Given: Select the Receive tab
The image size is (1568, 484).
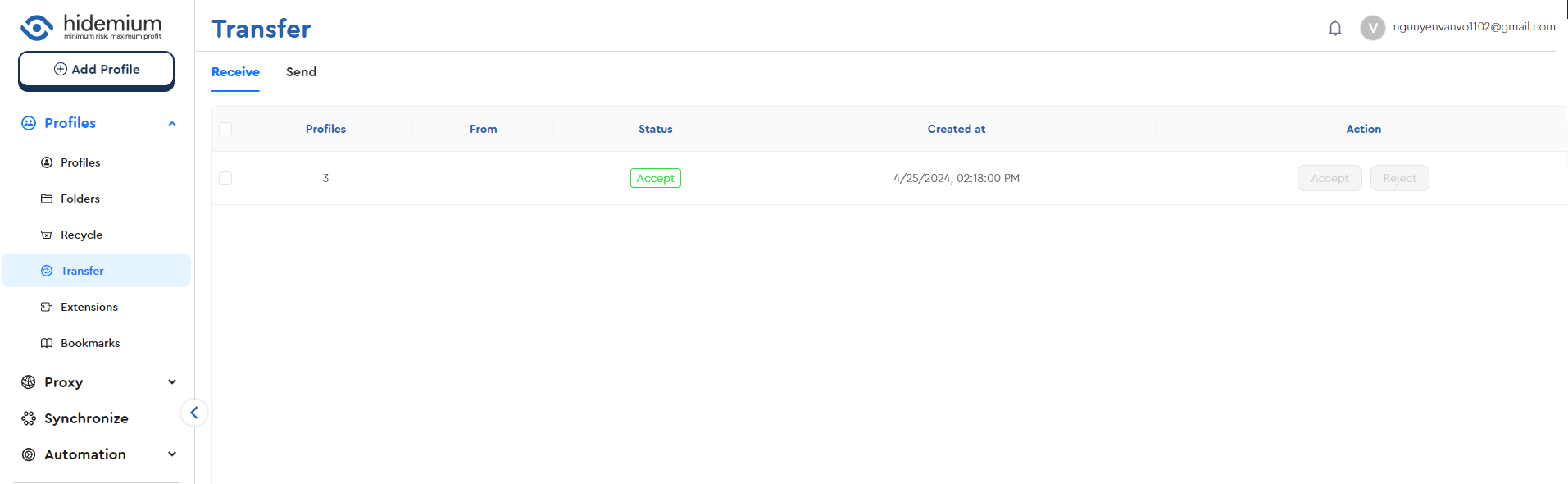Looking at the screenshot, I should pyautogui.click(x=235, y=72).
